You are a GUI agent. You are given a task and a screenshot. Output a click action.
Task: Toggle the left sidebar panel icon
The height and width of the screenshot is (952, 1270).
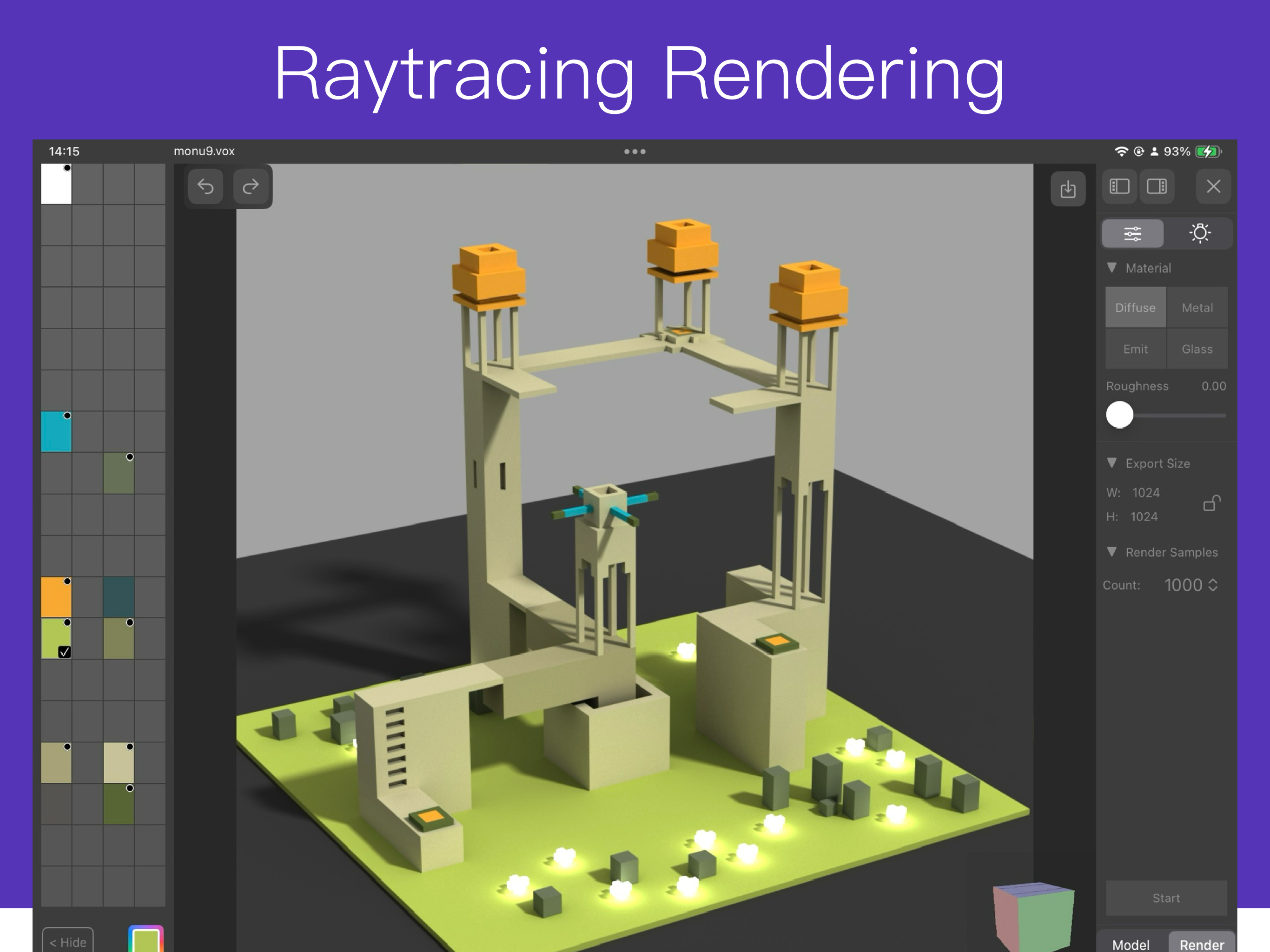coord(1119,186)
